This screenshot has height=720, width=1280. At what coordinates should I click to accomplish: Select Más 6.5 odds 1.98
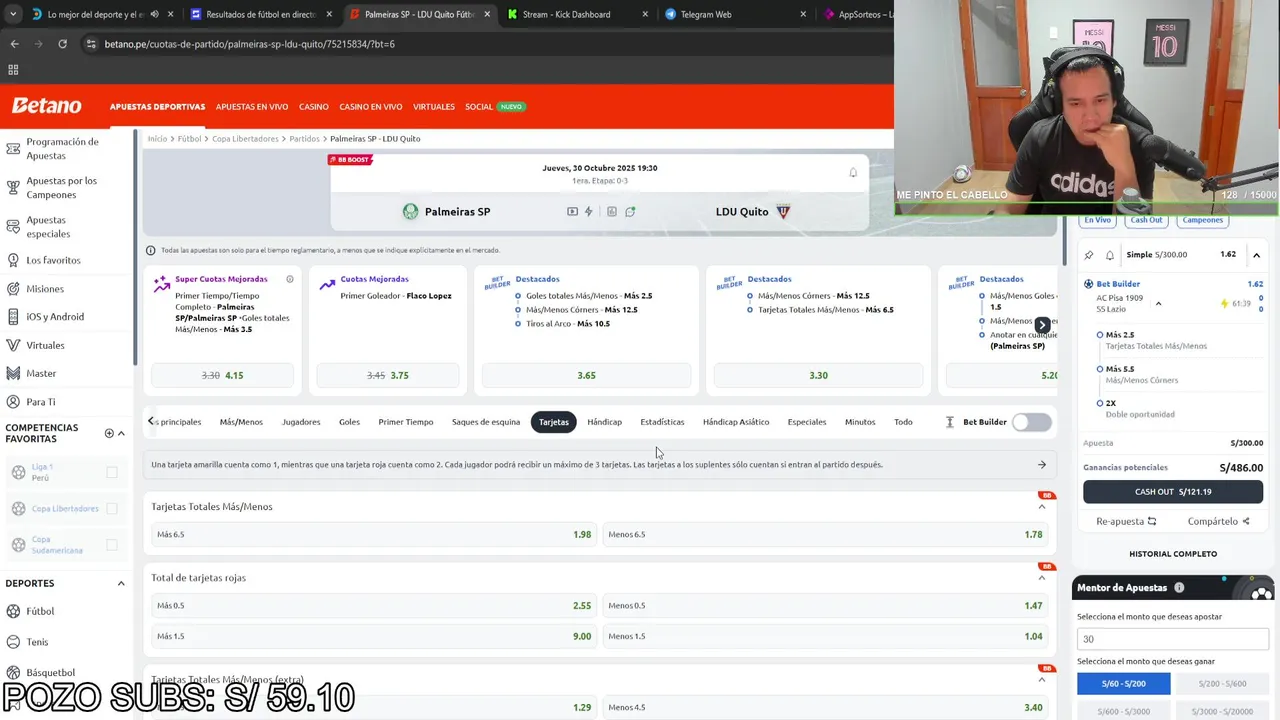tap(373, 535)
